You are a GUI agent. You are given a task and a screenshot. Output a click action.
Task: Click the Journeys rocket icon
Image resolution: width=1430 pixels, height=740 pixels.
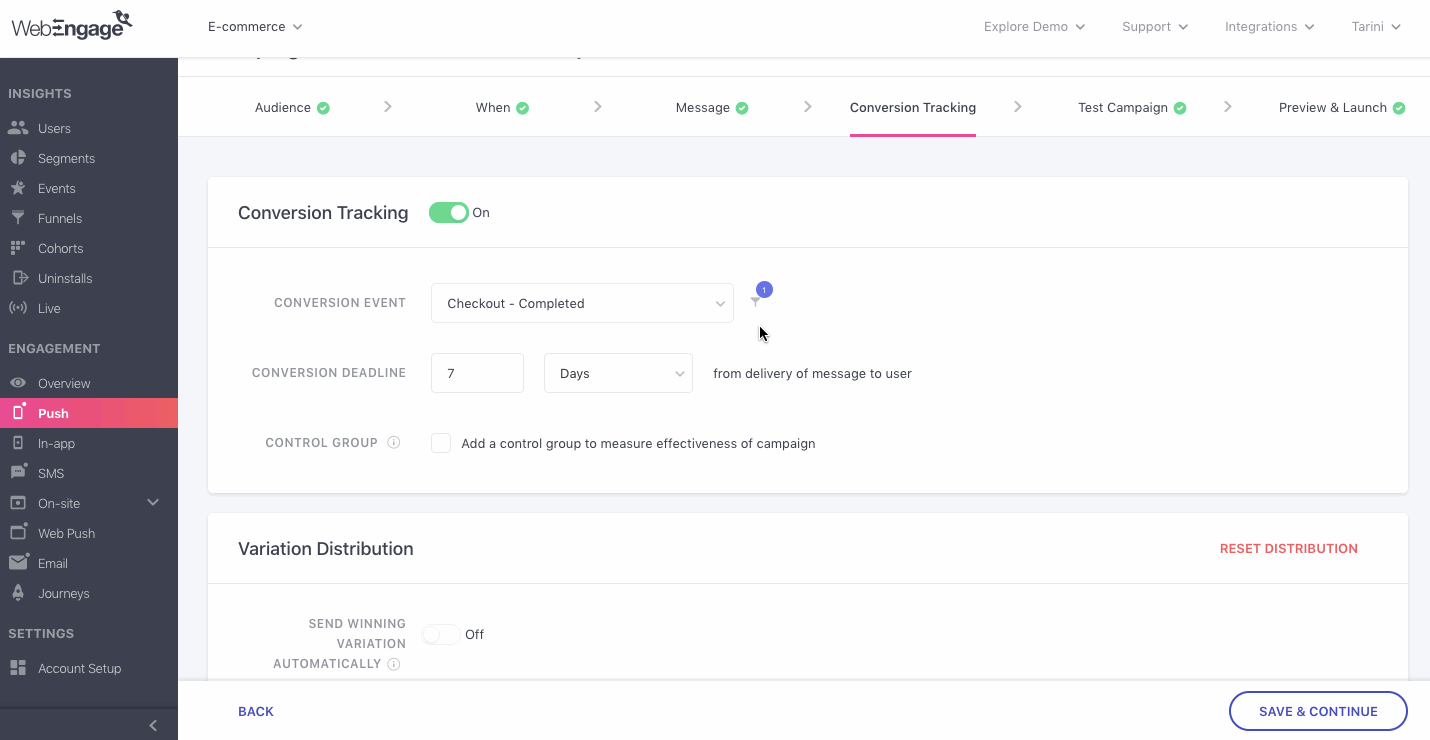(18, 593)
